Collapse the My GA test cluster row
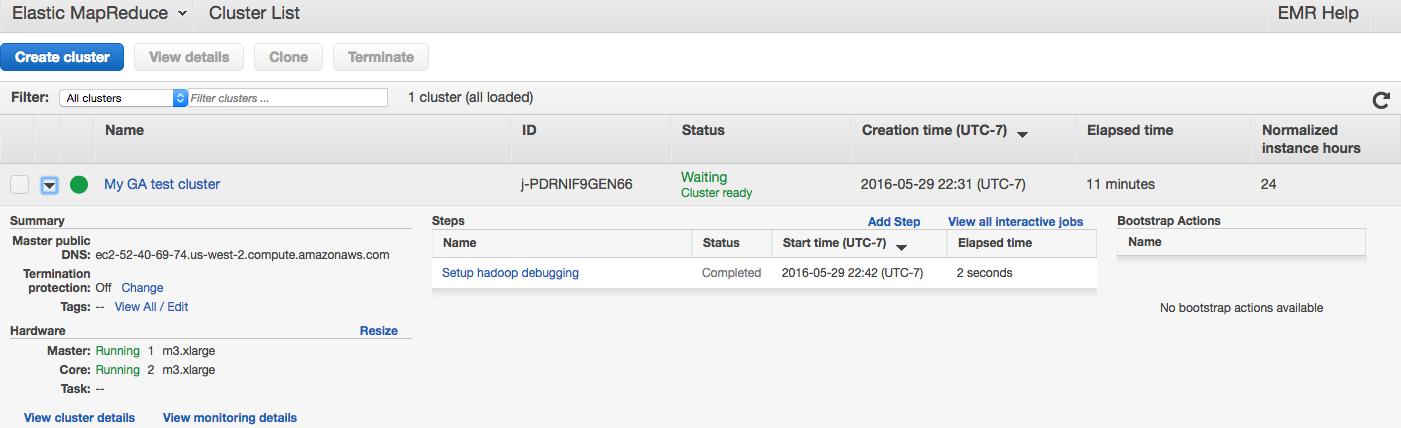The image size is (1401, 428). click(x=49, y=185)
